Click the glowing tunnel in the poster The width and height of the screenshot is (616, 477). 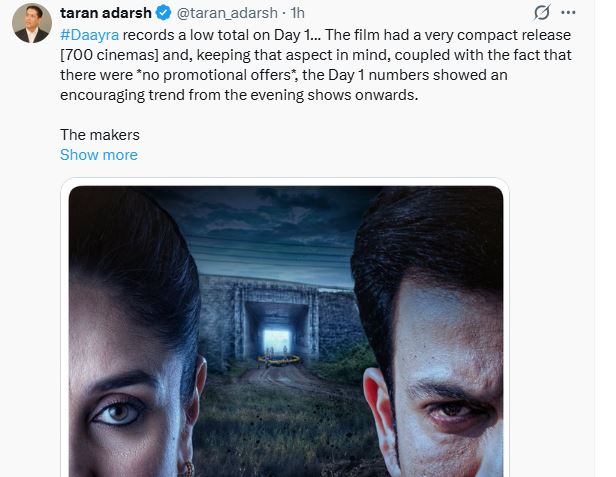(x=277, y=339)
